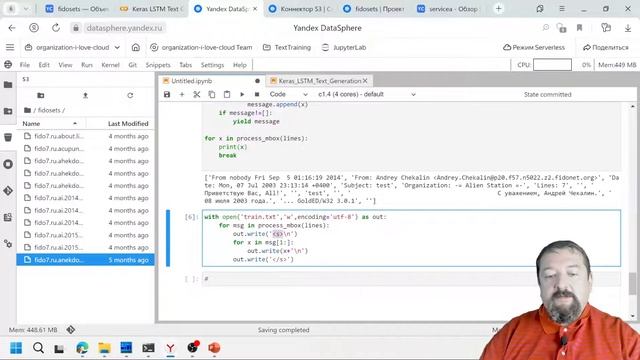Viewport: 640px width, 360px height.
Task: Open the Tabs menu
Action: coord(185,65)
